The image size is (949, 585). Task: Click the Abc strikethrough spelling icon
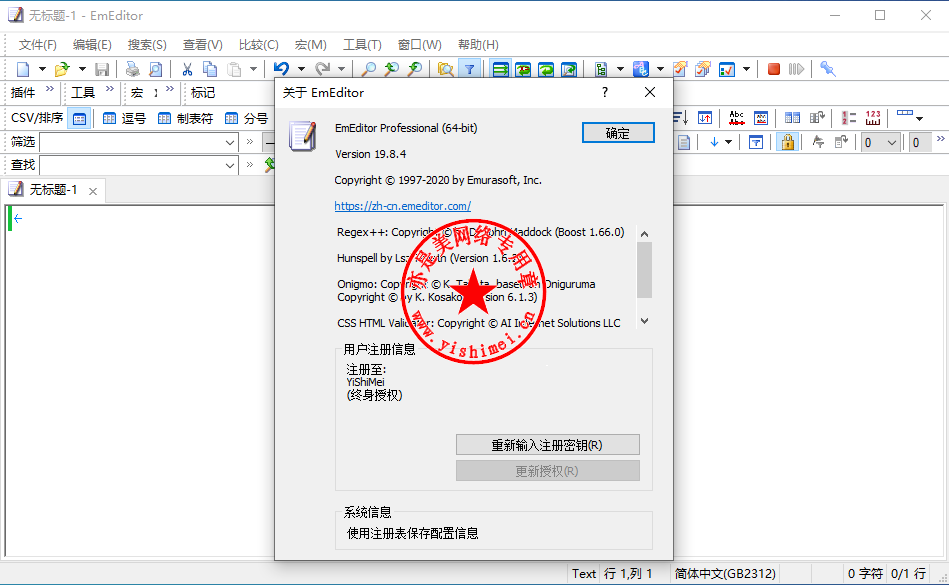[737, 117]
